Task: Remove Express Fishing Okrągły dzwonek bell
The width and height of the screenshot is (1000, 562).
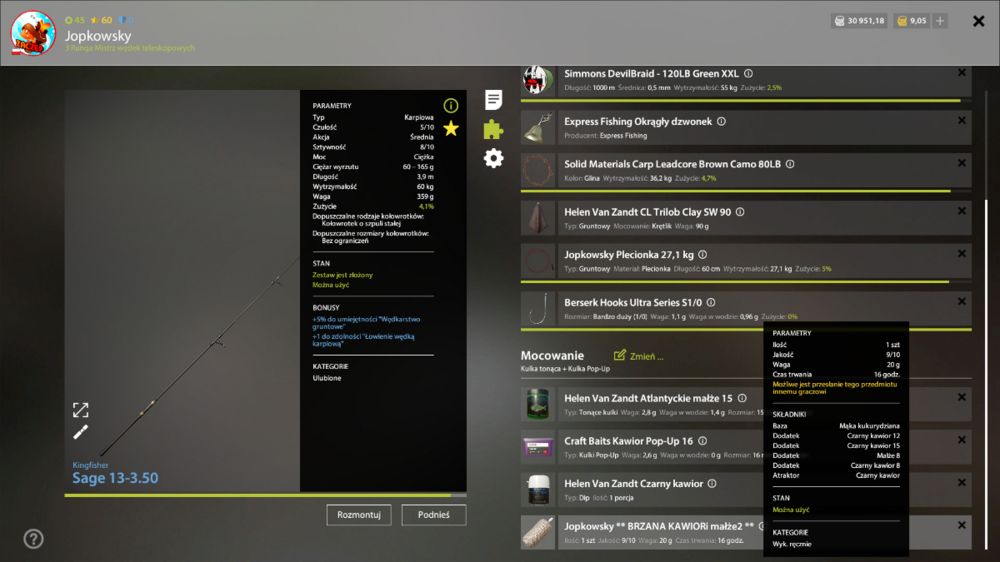Action: point(961,117)
